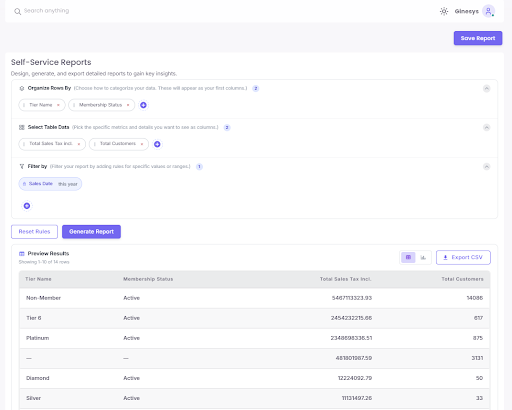Sort by Tier Name column header
Screen dimensions: 512x410
click(38, 279)
